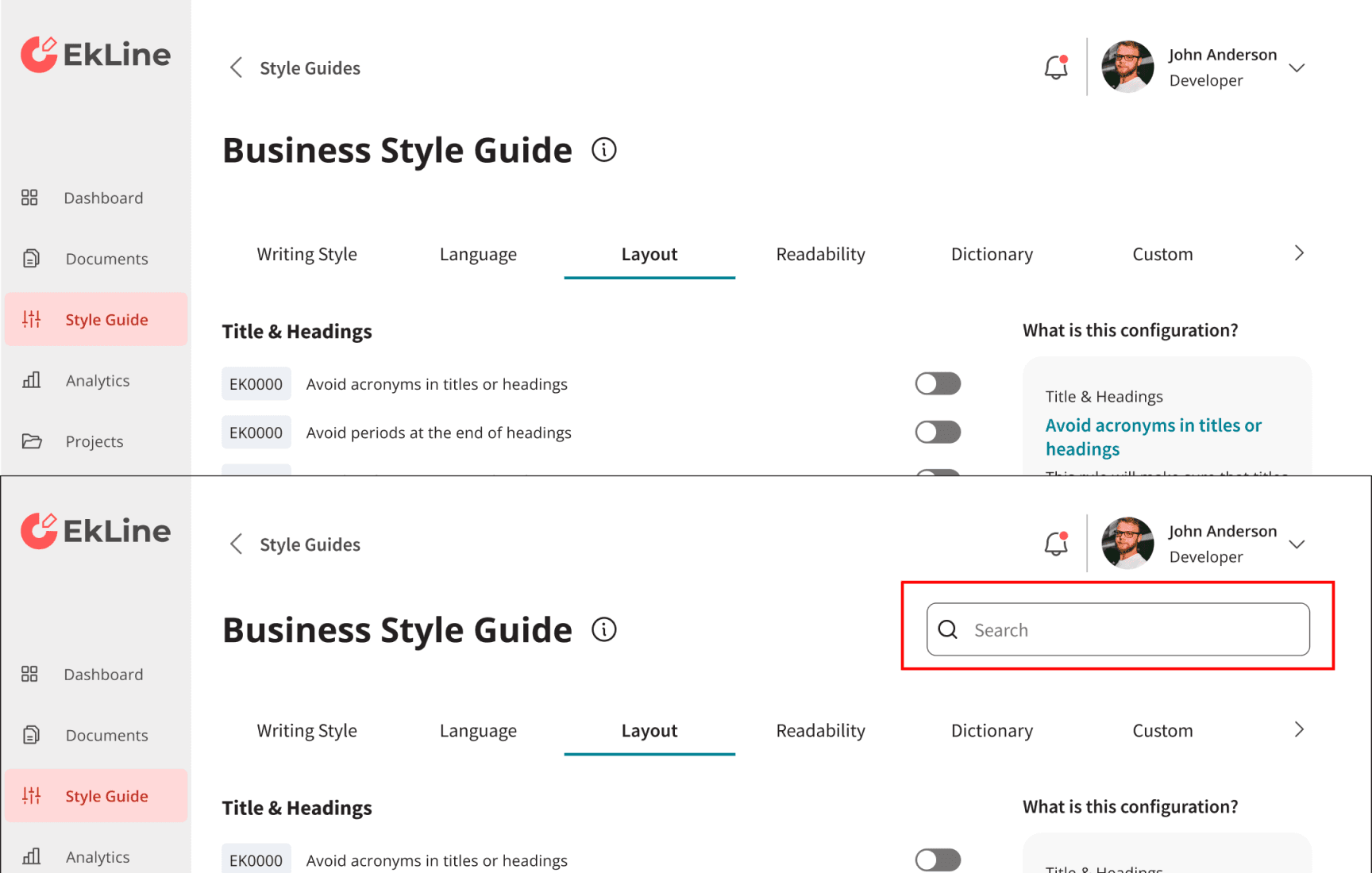Go to Documents label in lower screenshot sidebar

(106, 735)
